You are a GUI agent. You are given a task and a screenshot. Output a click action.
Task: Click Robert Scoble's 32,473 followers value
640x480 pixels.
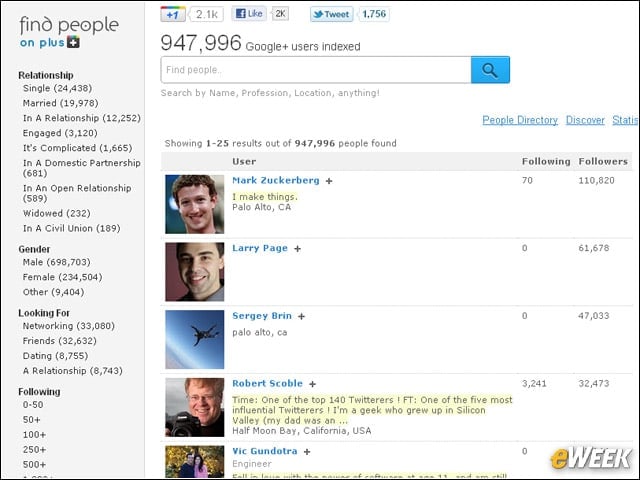click(594, 384)
